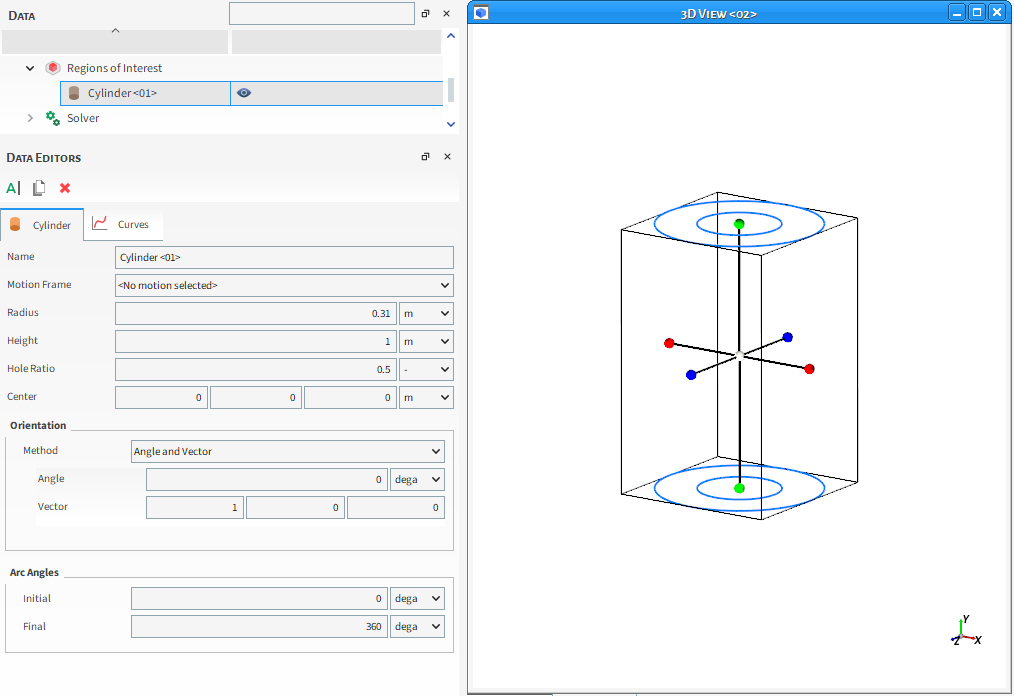Click the Radius value field
This screenshot has width=1014, height=696.
tap(255, 314)
